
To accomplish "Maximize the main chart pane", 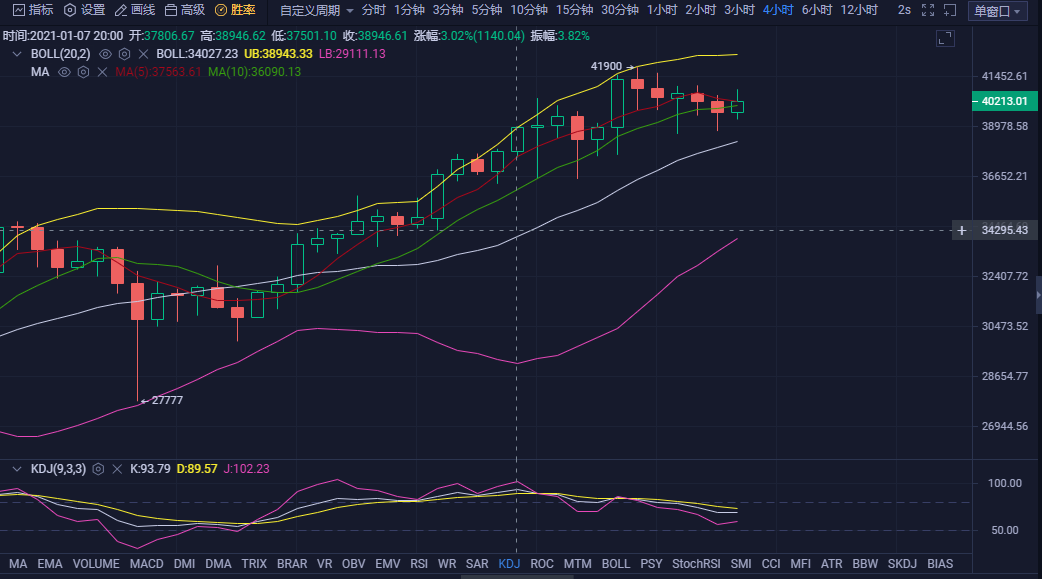I will [945, 39].
